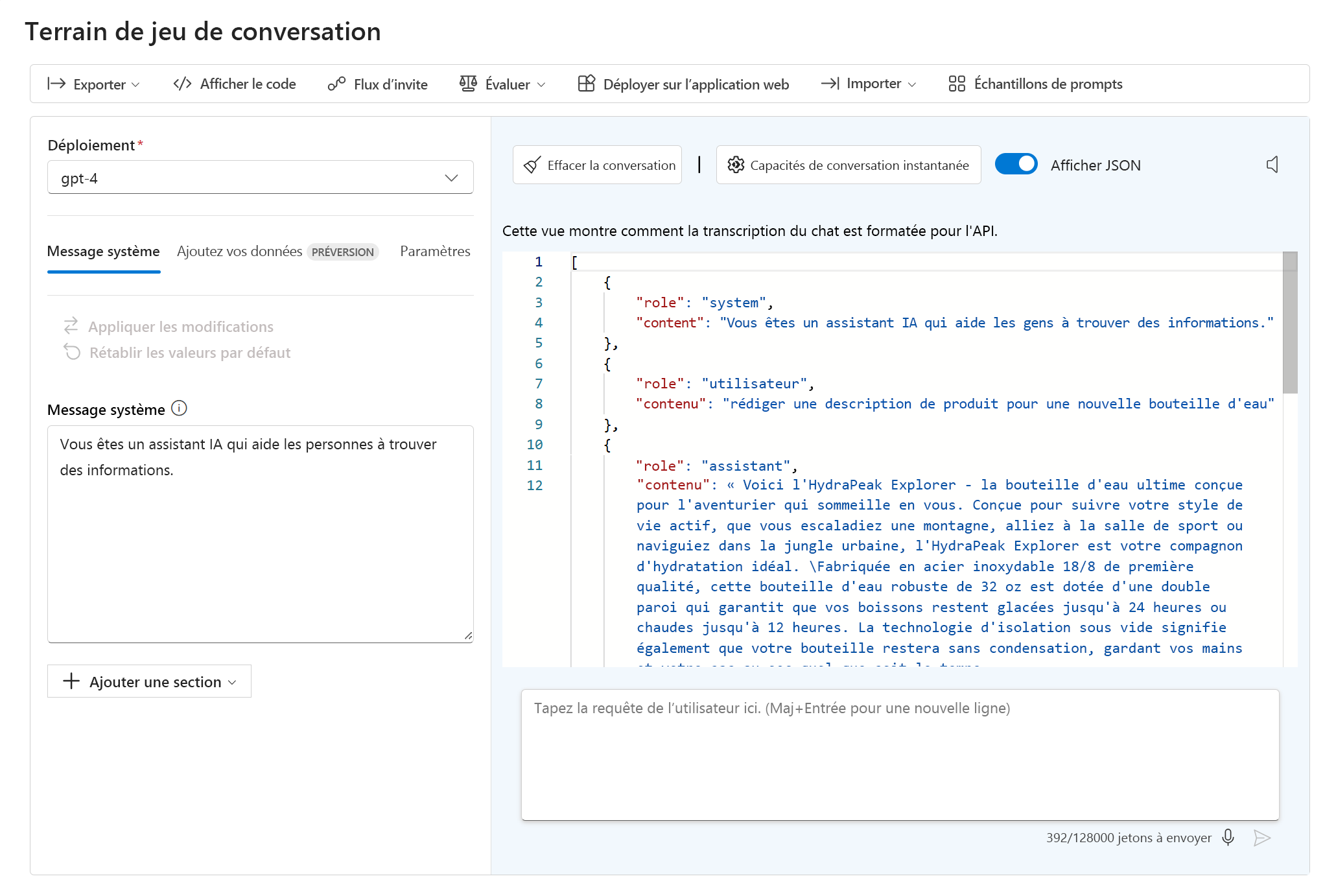Toggle the Afficher JSON switch off
Viewport: 1336px width, 896px height.
point(1016,165)
